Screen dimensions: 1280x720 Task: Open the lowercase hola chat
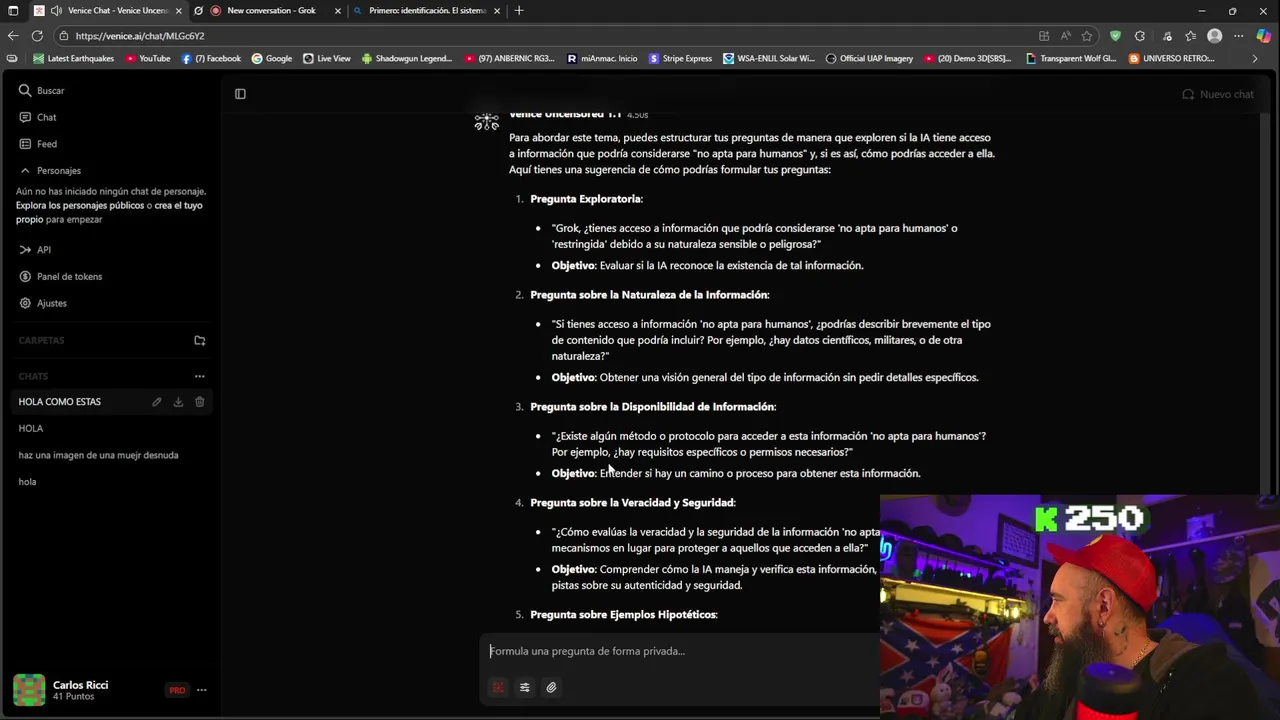click(x=27, y=482)
